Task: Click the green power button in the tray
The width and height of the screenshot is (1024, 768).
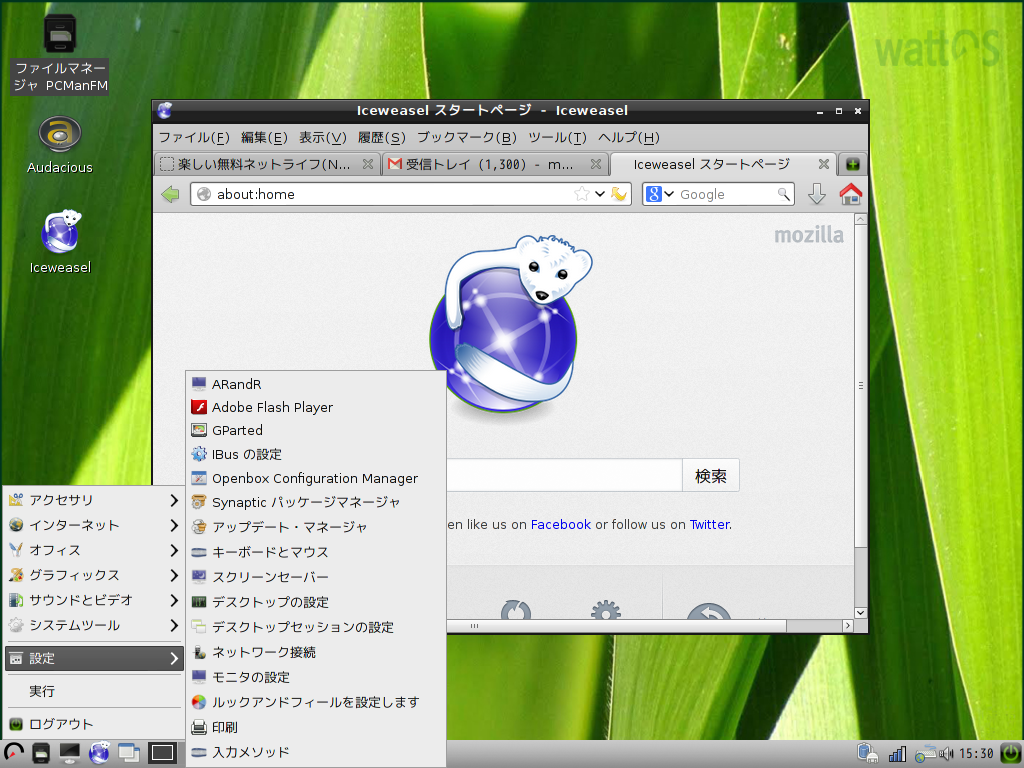Action: point(1010,754)
